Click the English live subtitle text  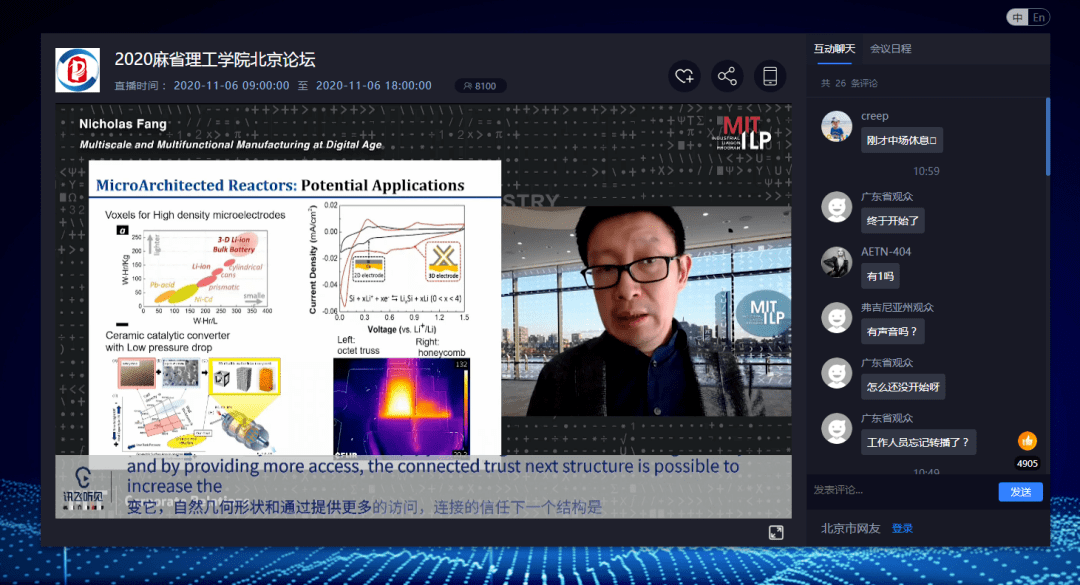click(x=433, y=476)
